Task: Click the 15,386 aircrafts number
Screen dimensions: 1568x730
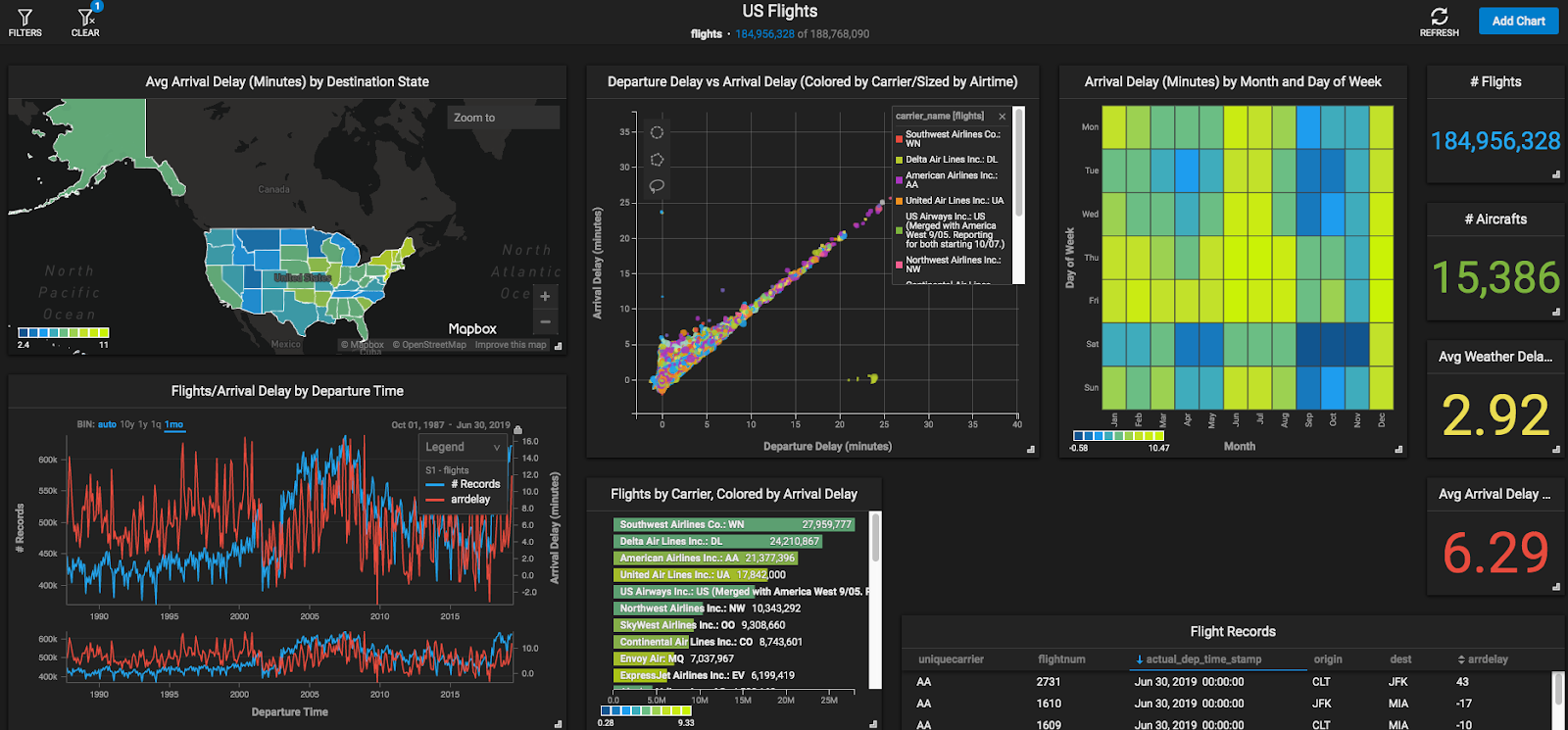Action: (1495, 277)
